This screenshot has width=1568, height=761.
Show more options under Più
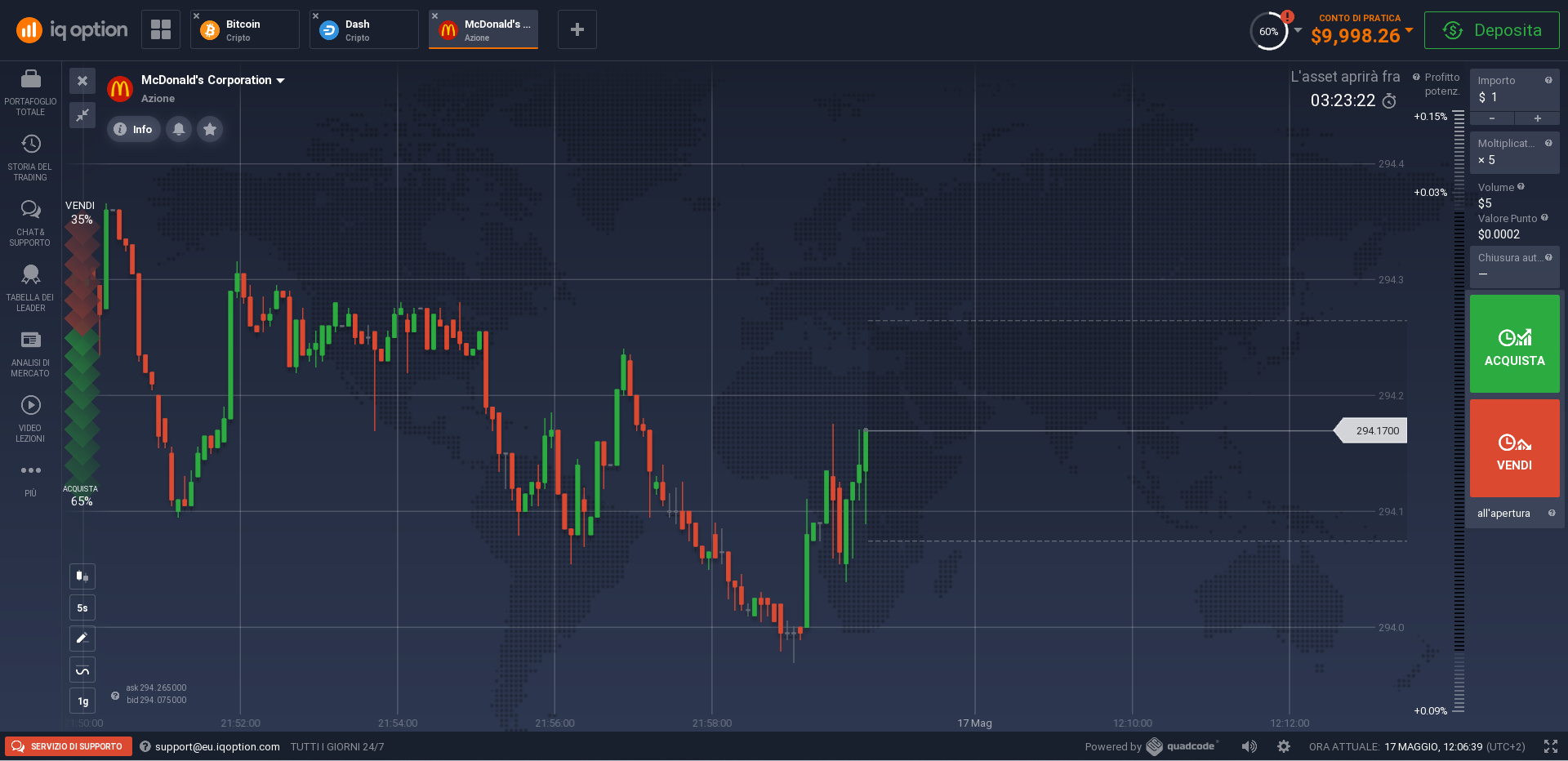(30, 479)
